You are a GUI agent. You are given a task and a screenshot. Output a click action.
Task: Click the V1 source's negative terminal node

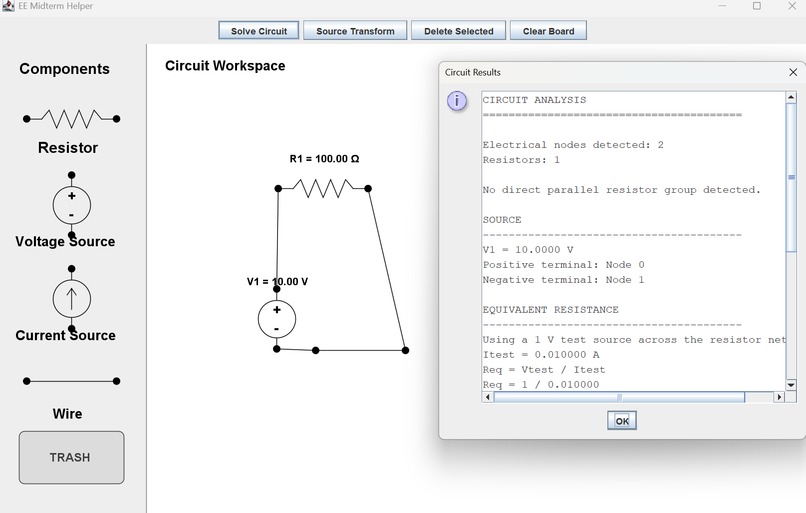click(277, 349)
